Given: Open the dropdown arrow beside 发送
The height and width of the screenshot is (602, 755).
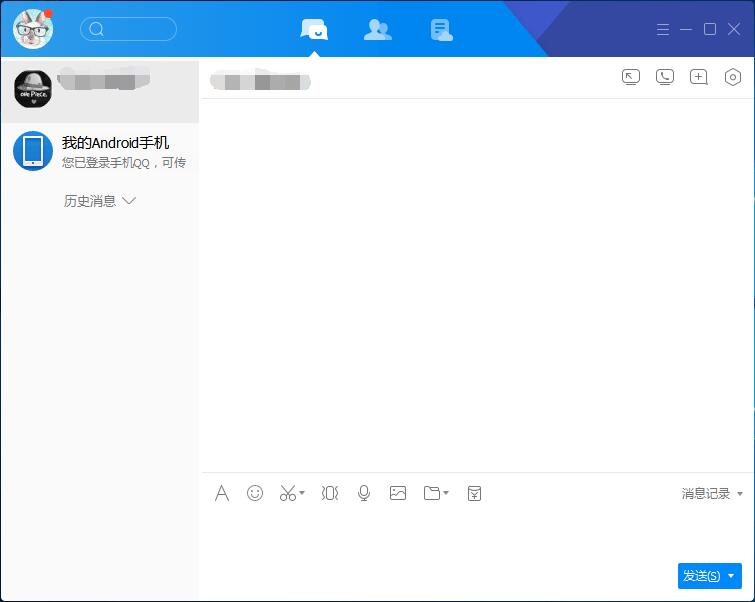Looking at the screenshot, I should tap(732, 576).
